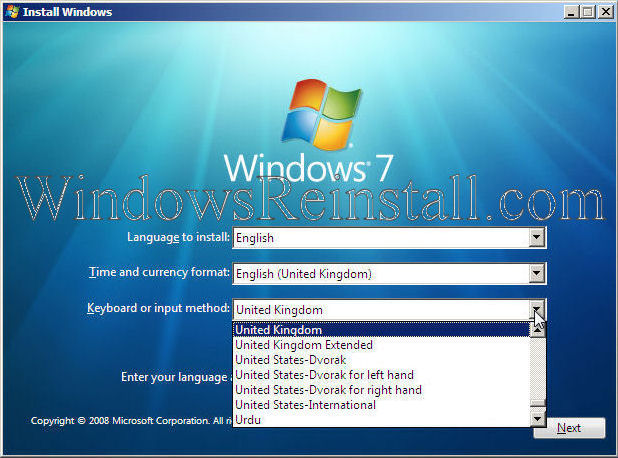Open the Time and currency format dropdown arrow
The image size is (618, 458).
(x=537, y=273)
